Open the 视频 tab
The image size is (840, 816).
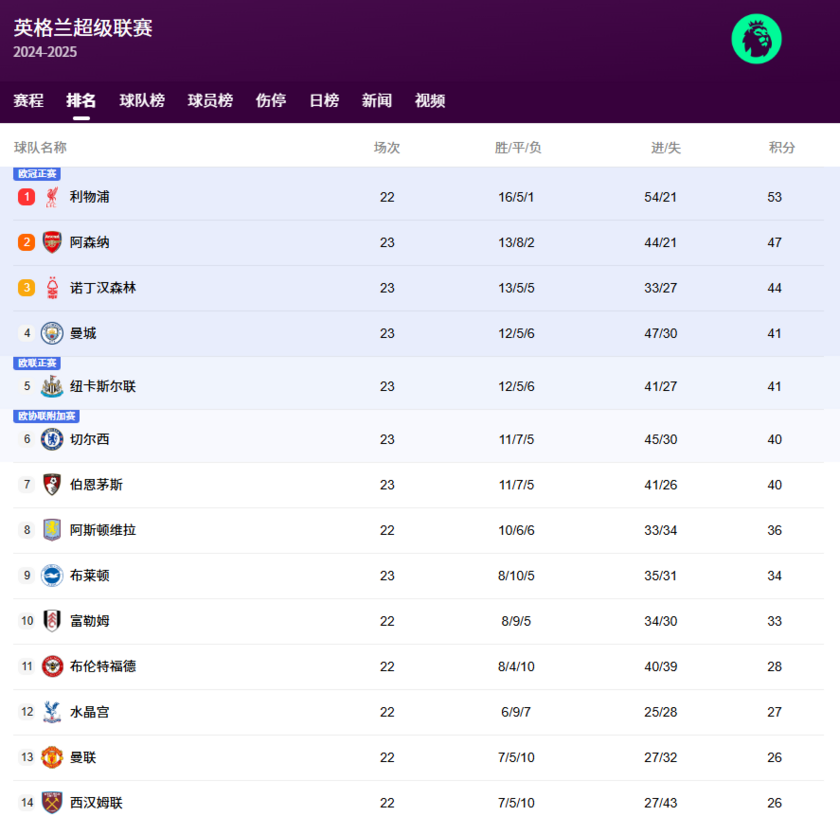tap(429, 100)
